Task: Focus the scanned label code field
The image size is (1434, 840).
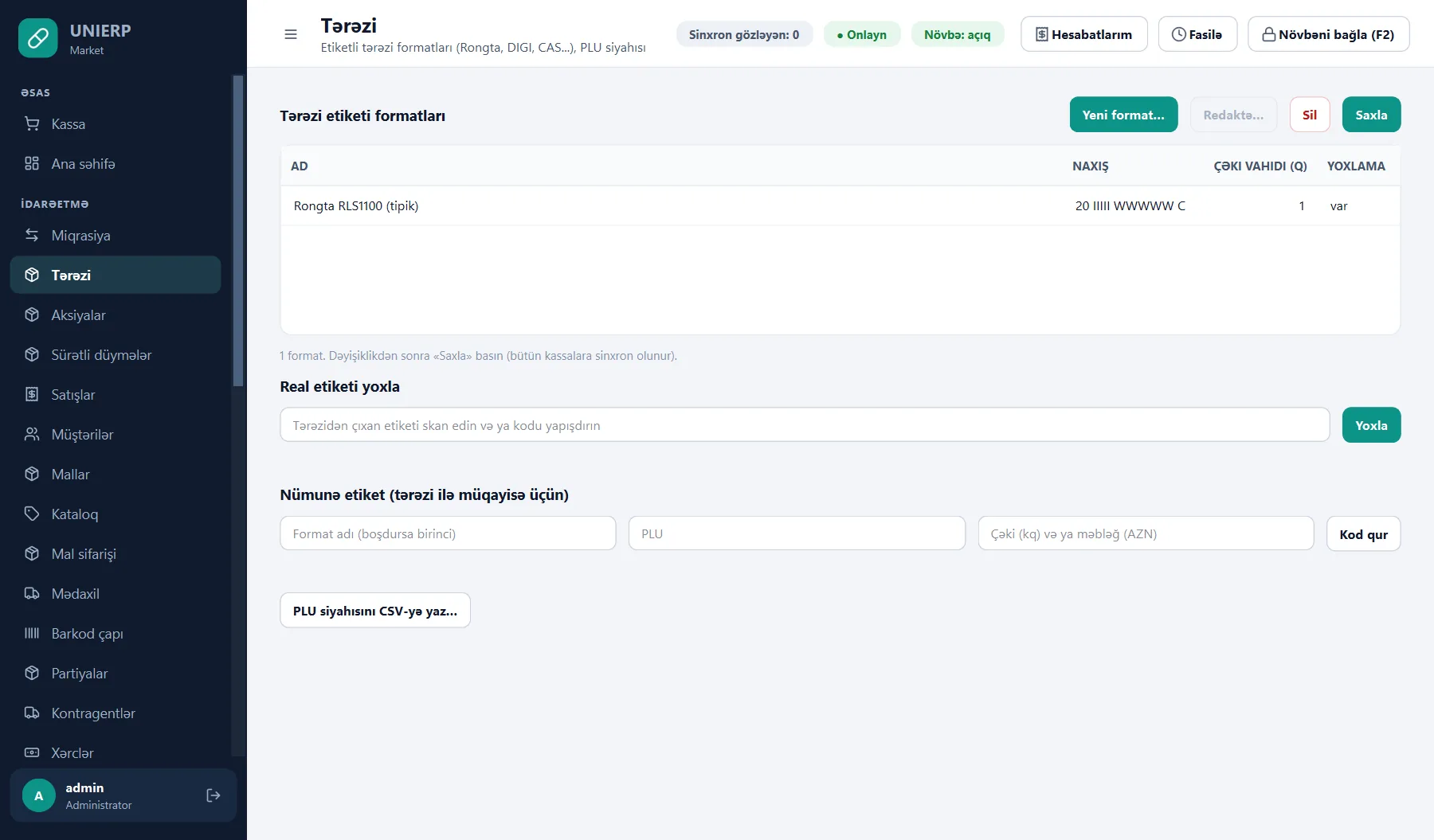Action: (805, 425)
